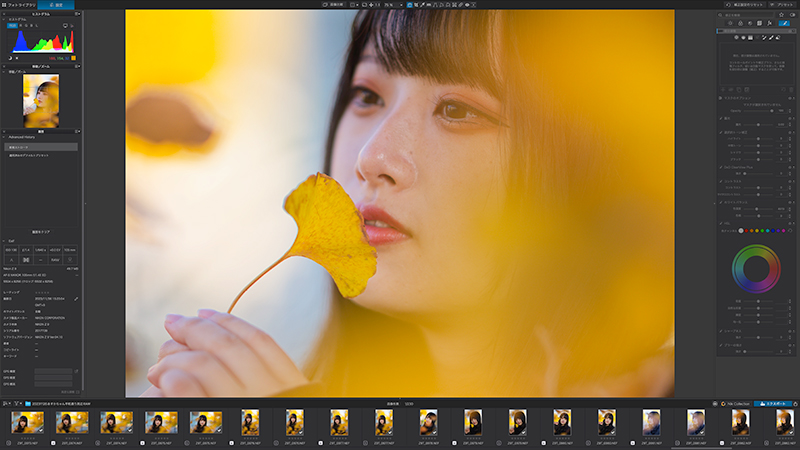Click the Light corrections sun icon
Image resolution: width=800 pixels, height=450 pixels.
click(x=730, y=23)
